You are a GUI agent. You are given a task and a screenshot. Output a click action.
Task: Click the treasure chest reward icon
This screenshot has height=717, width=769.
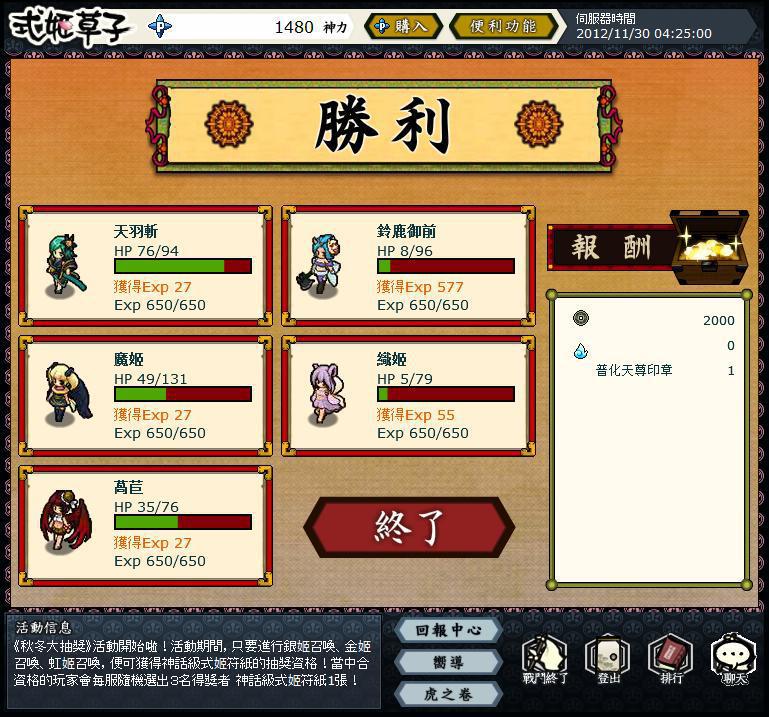click(x=710, y=247)
